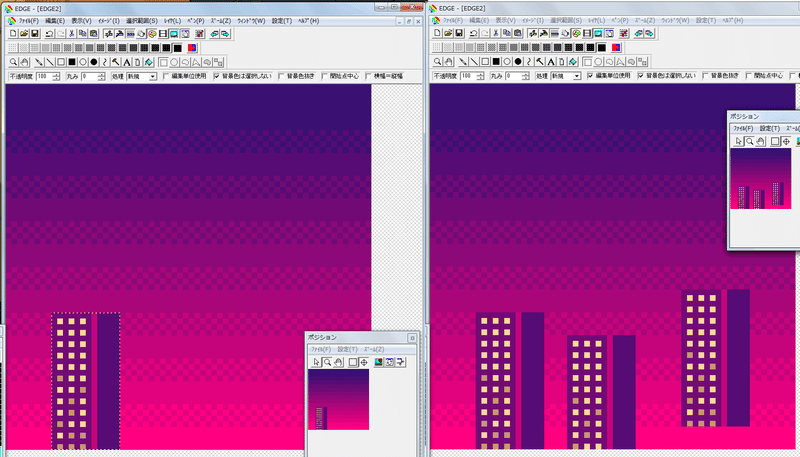
Task: Select Filled rectangle tool in left window
Action: pyautogui.click(x=72, y=62)
